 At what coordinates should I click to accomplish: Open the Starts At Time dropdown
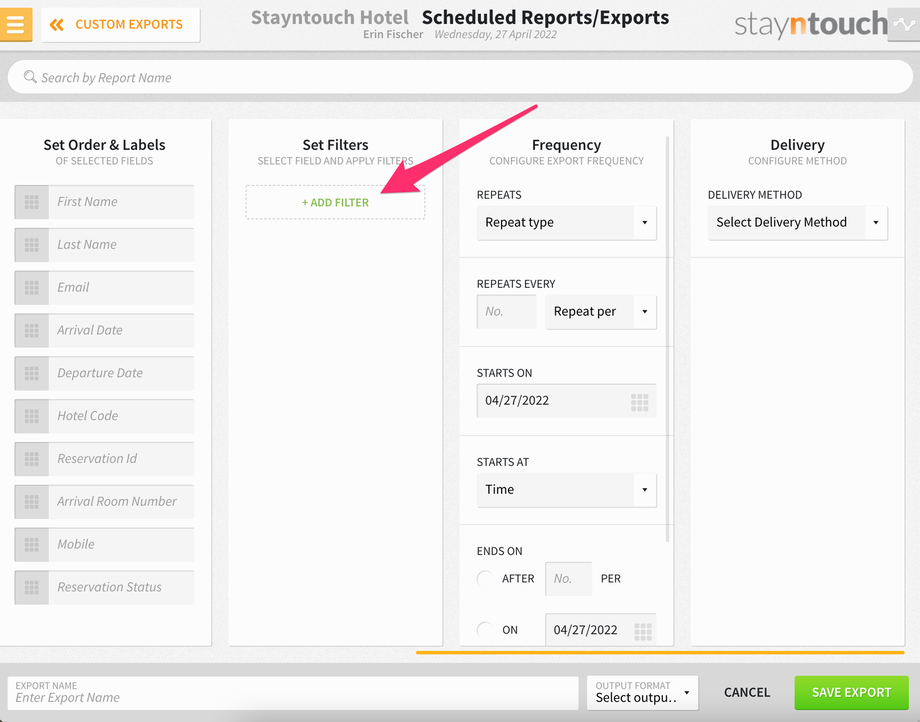click(566, 490)
